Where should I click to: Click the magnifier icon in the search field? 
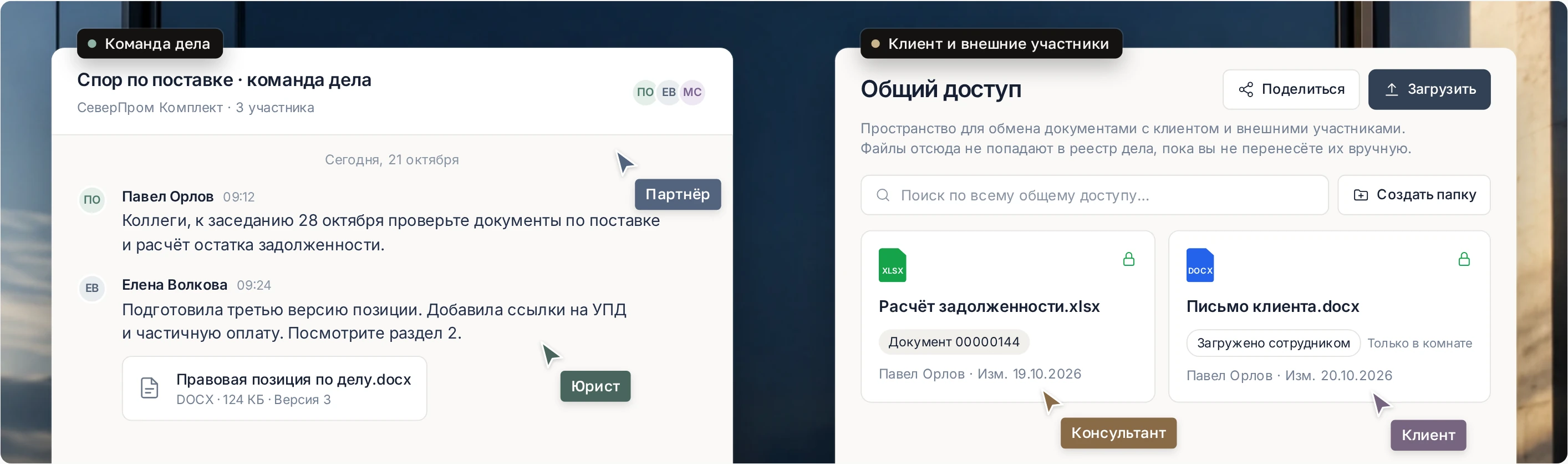[x=883, y=195]
